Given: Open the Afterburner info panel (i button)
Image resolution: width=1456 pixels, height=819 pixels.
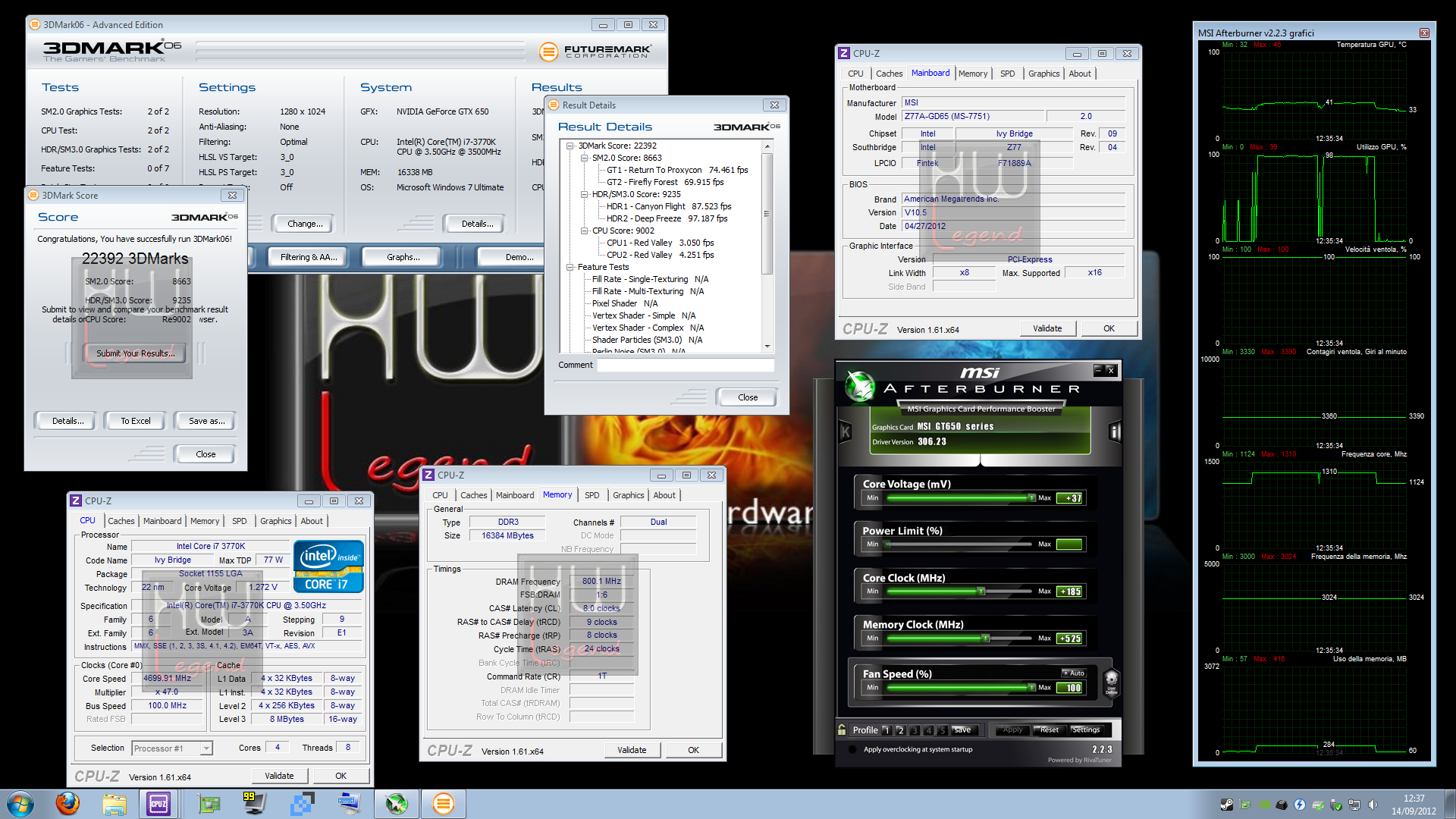Looking at the screenshot, I should [1115, 432].
